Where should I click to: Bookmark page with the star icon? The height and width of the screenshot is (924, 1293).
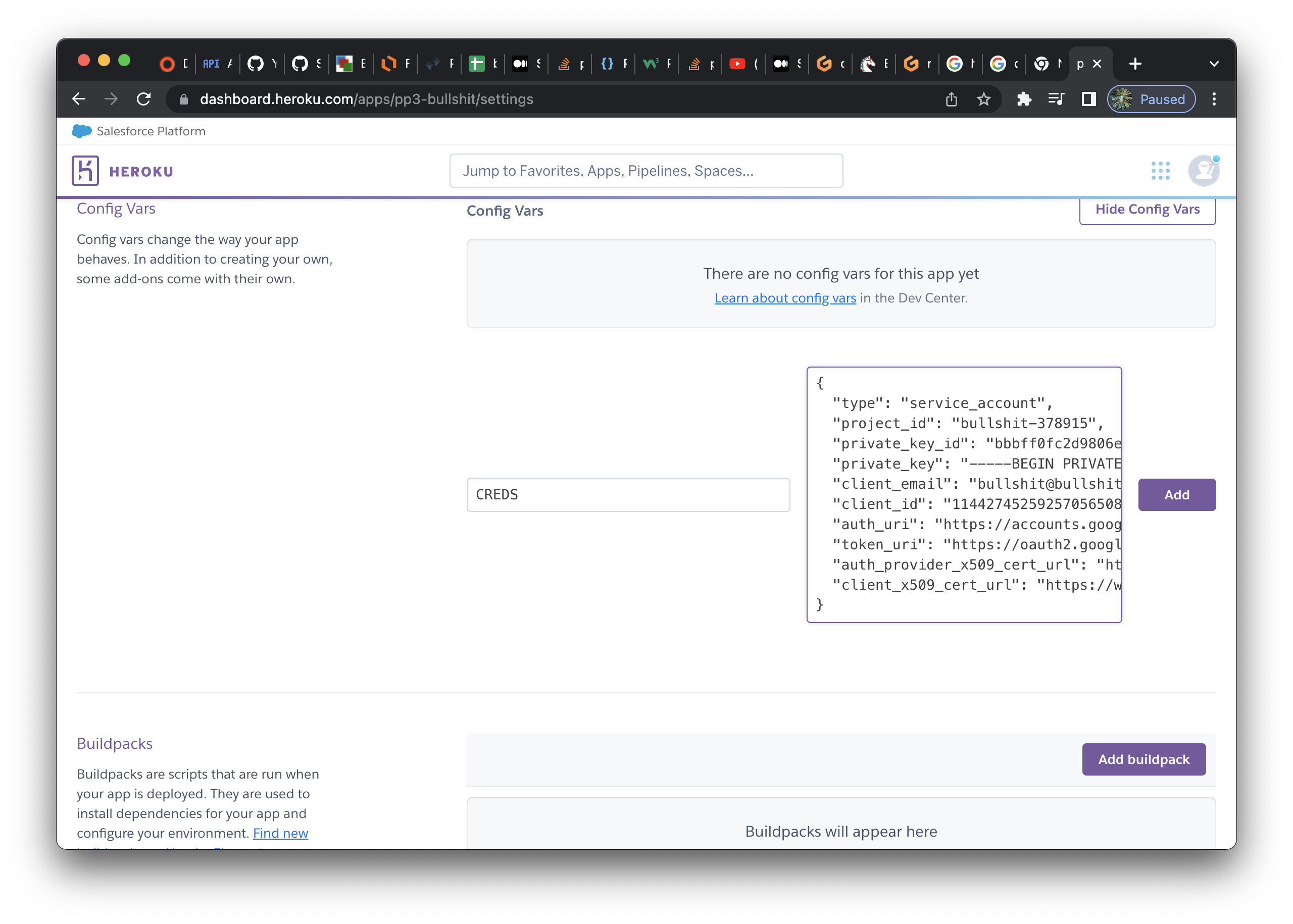tap(983, 99)
